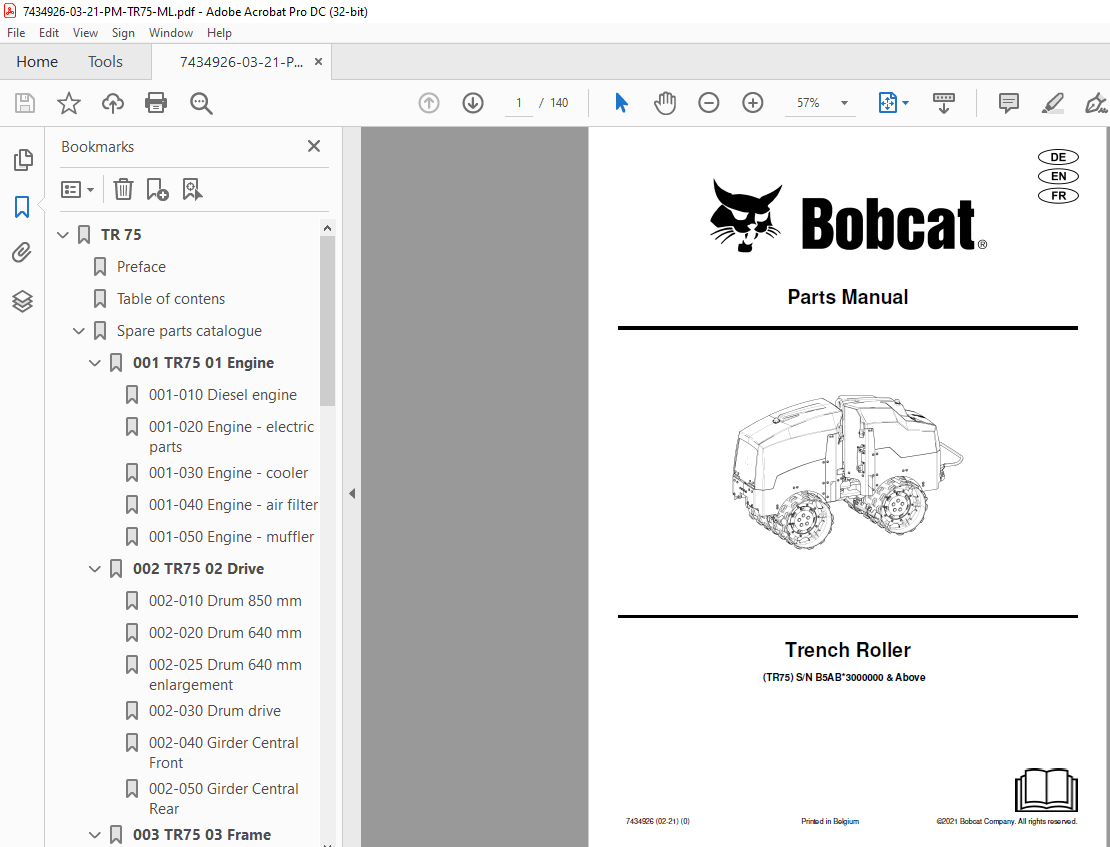Collapse Spare parts catalogue bookmark
The height and width of the screenshot is (847, 1110).
(x=79, y=331)
